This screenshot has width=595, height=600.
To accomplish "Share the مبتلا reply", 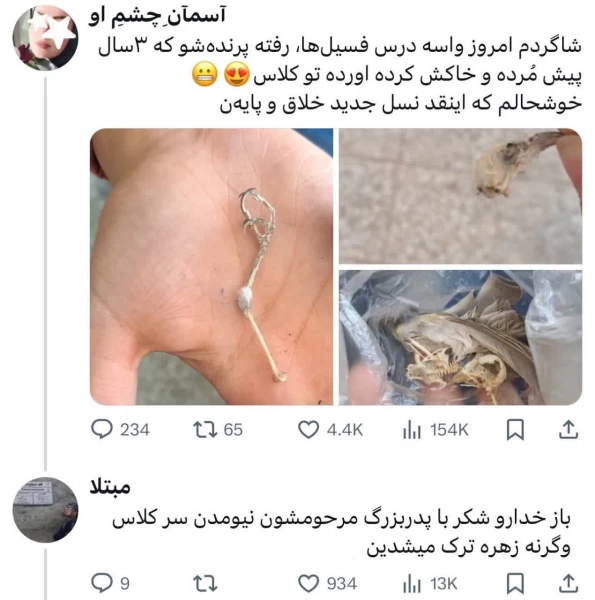I will [x=569, y=584].
